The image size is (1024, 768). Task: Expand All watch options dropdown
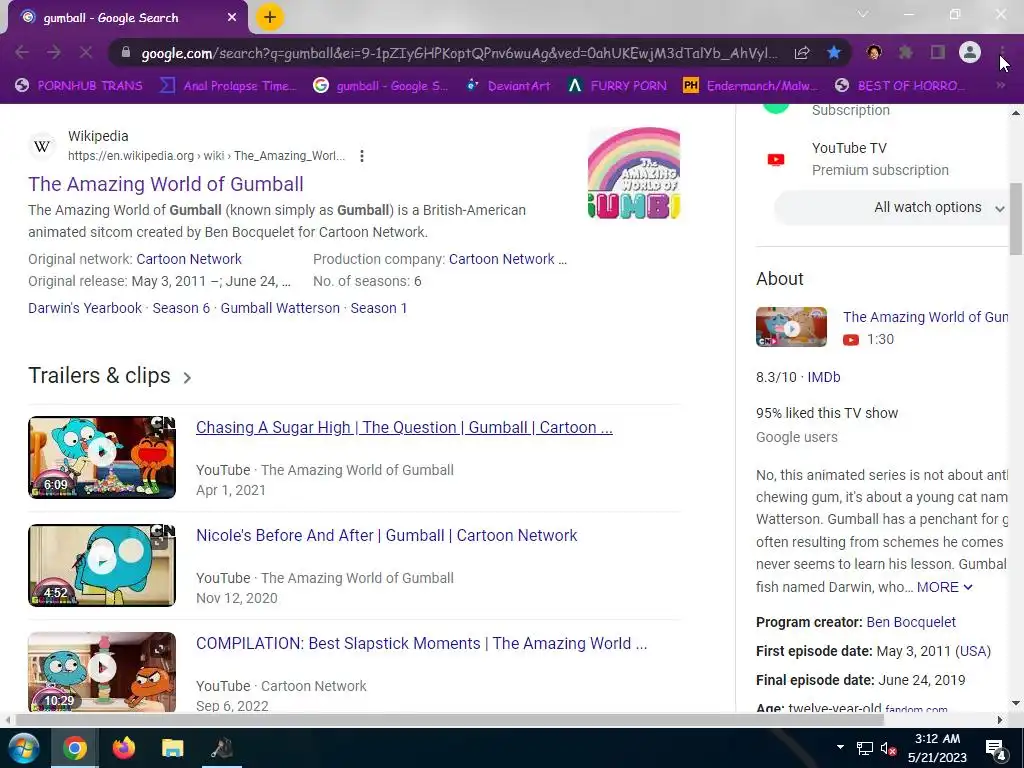(x=891, y=208)
